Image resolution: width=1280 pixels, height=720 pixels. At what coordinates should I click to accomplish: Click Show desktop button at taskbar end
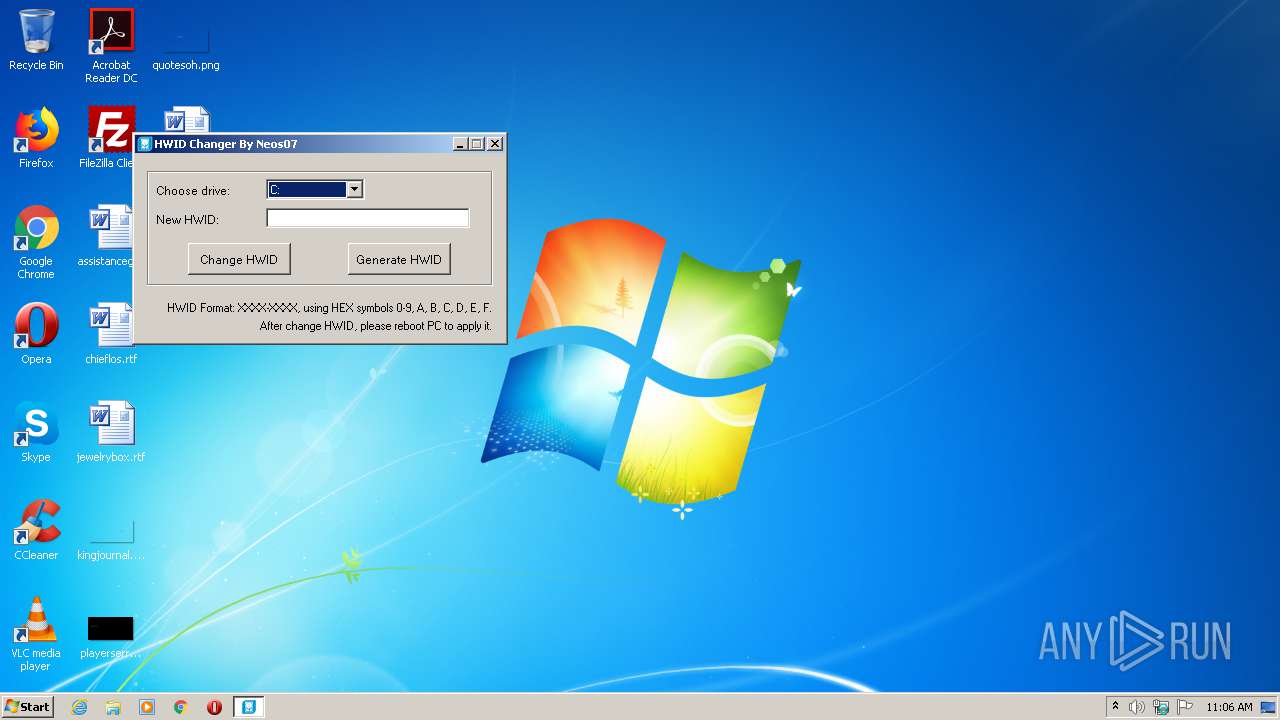point(1269,707)
